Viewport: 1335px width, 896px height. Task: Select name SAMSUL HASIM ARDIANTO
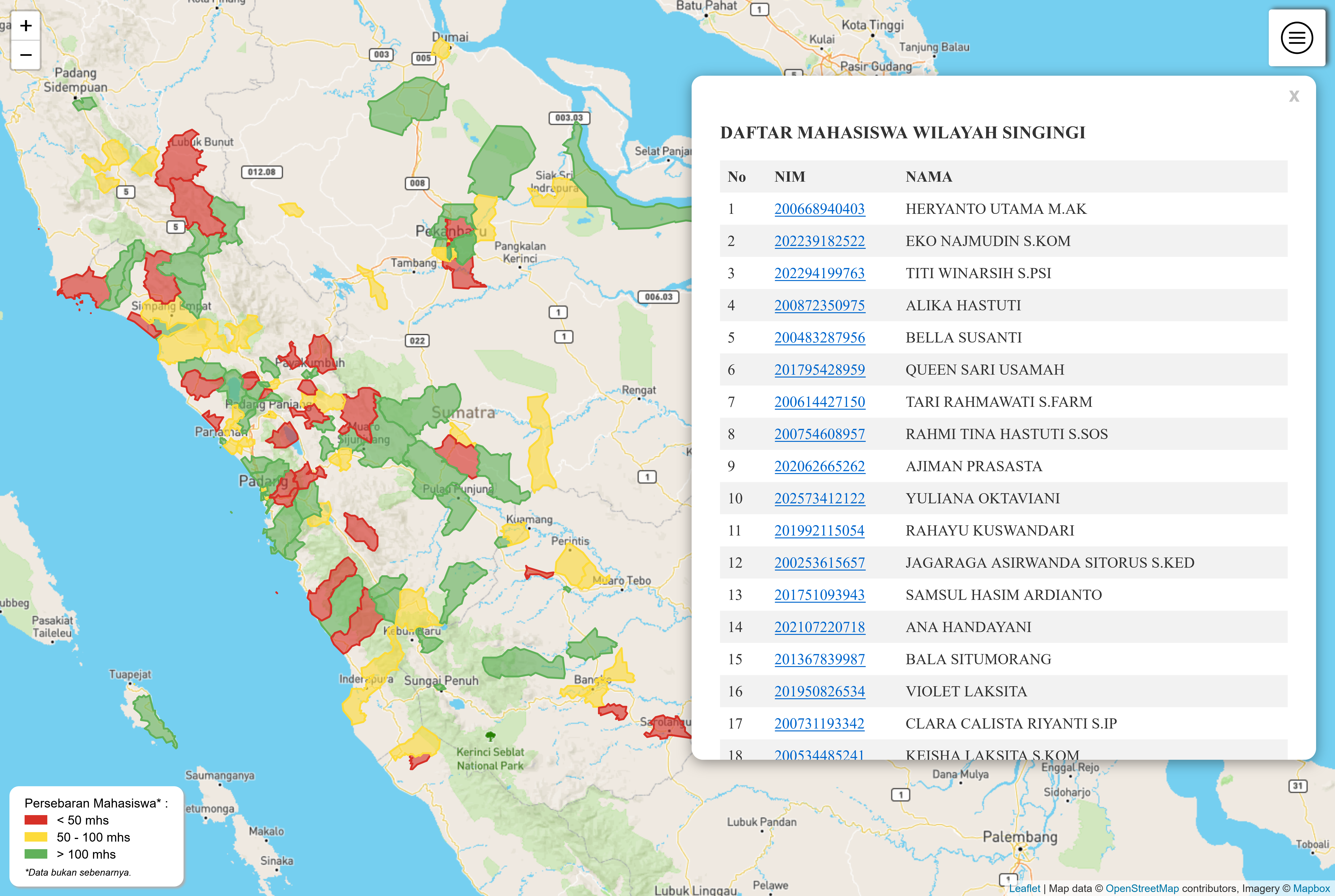1004,595
